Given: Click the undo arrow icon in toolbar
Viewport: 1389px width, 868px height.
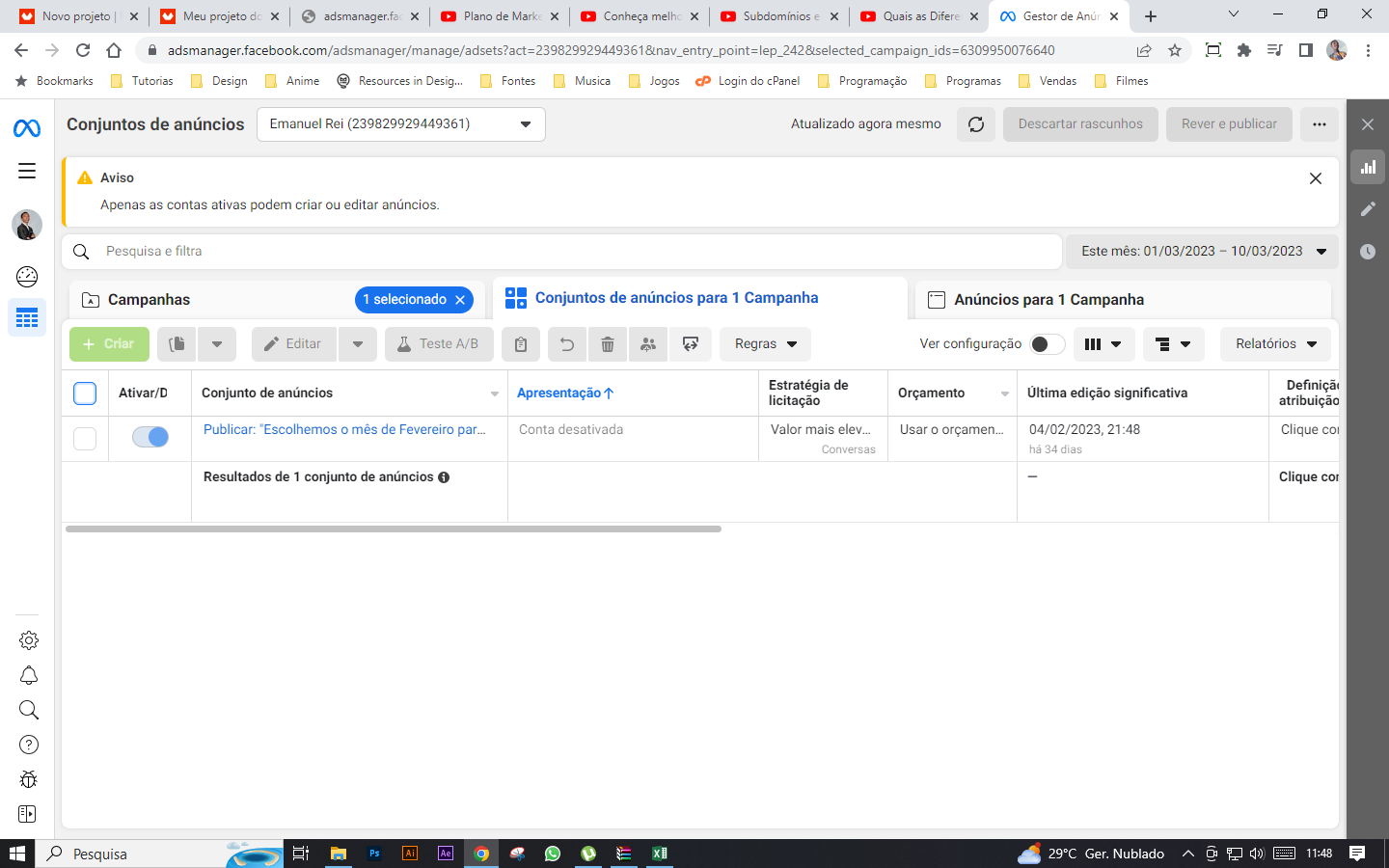Looking at the screenshot, I should click(x=567, y=344).
